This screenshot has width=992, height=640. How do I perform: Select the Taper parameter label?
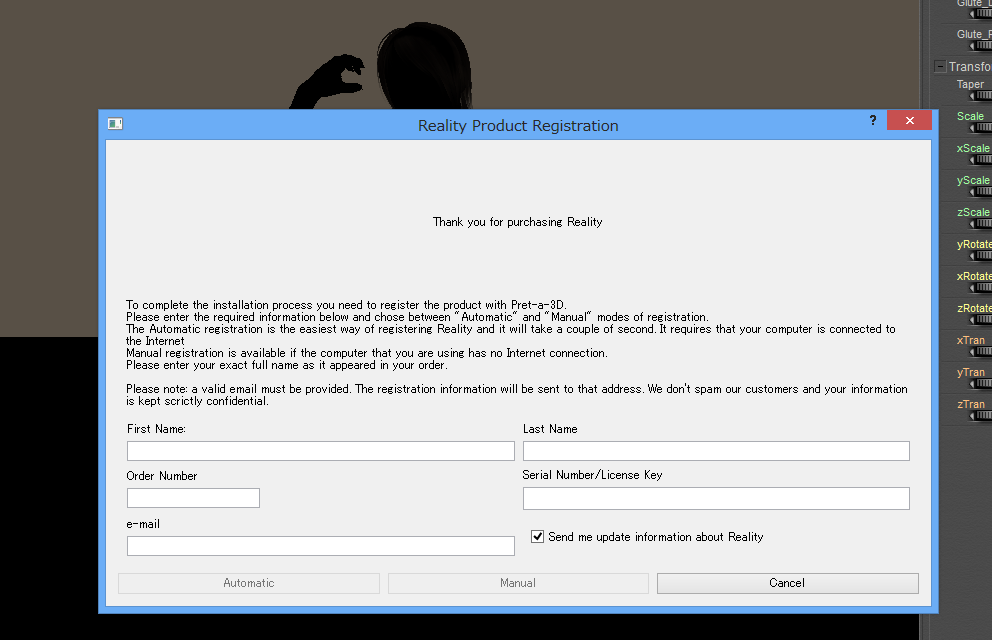tap(970, 84)
